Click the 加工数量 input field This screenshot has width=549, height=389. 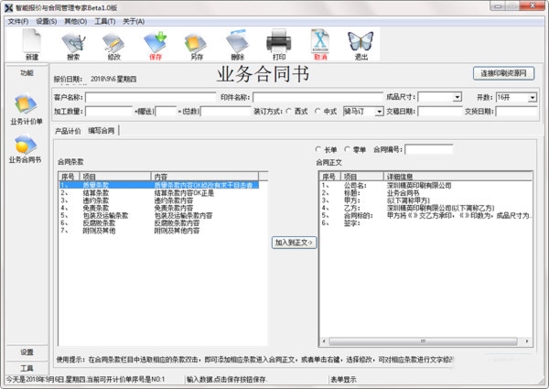109,111
